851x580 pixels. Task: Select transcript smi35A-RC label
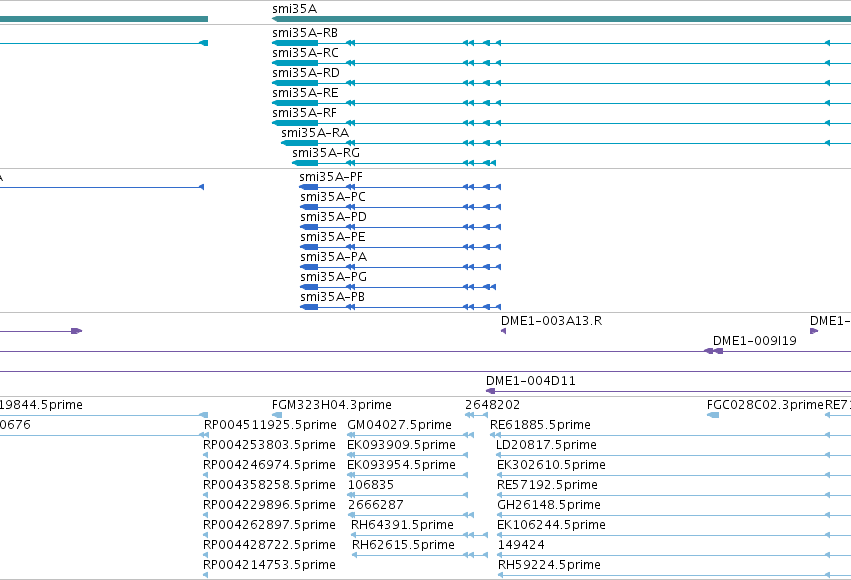coord(305,53)
